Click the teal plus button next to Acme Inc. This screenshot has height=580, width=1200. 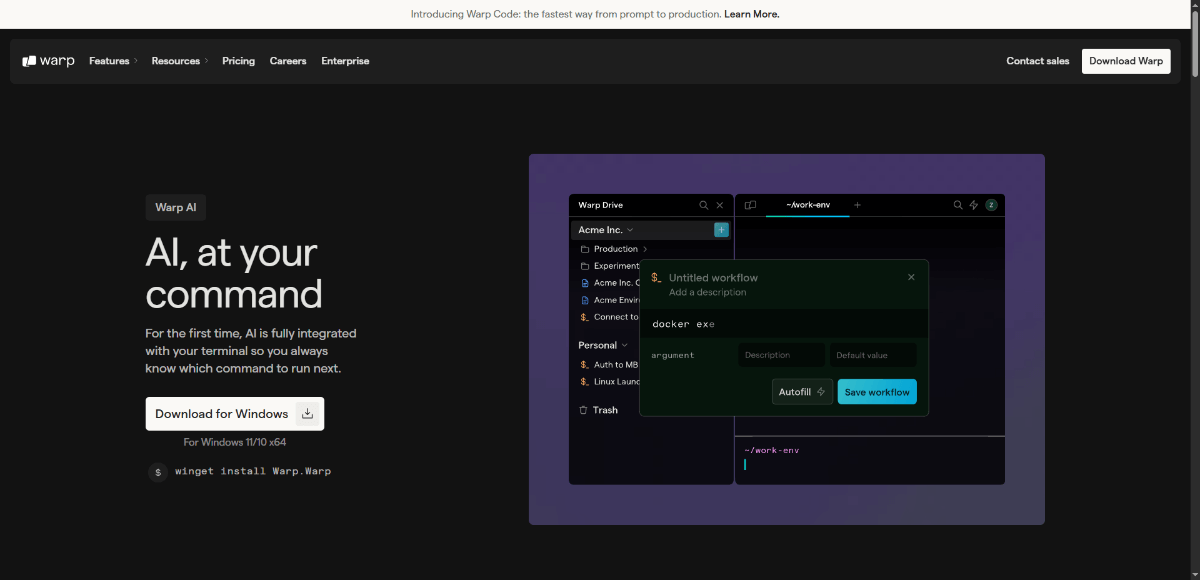click(x=721, y=230)
